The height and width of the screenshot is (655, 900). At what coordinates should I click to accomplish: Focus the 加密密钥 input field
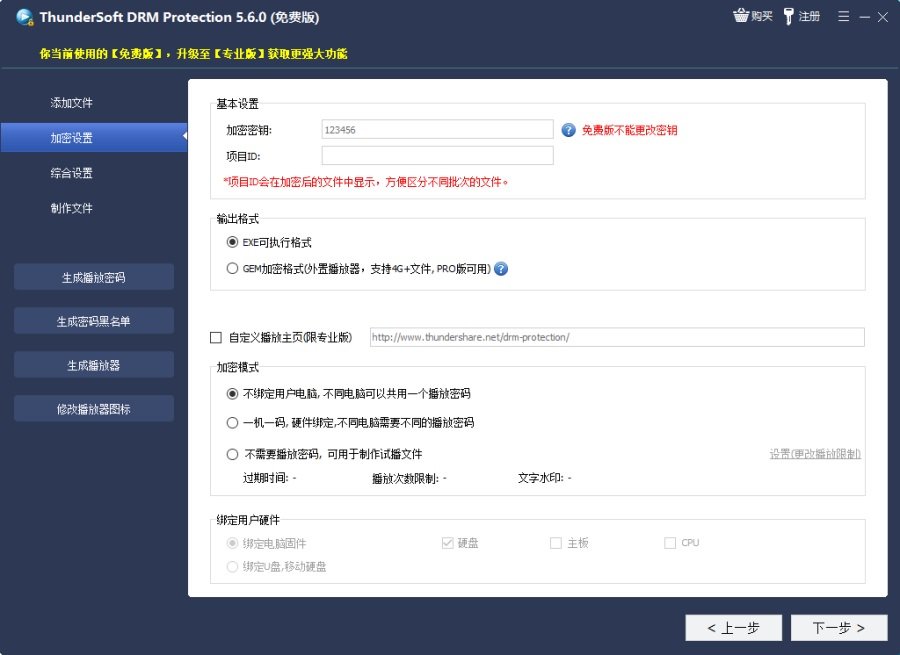(x=437, y=130)
